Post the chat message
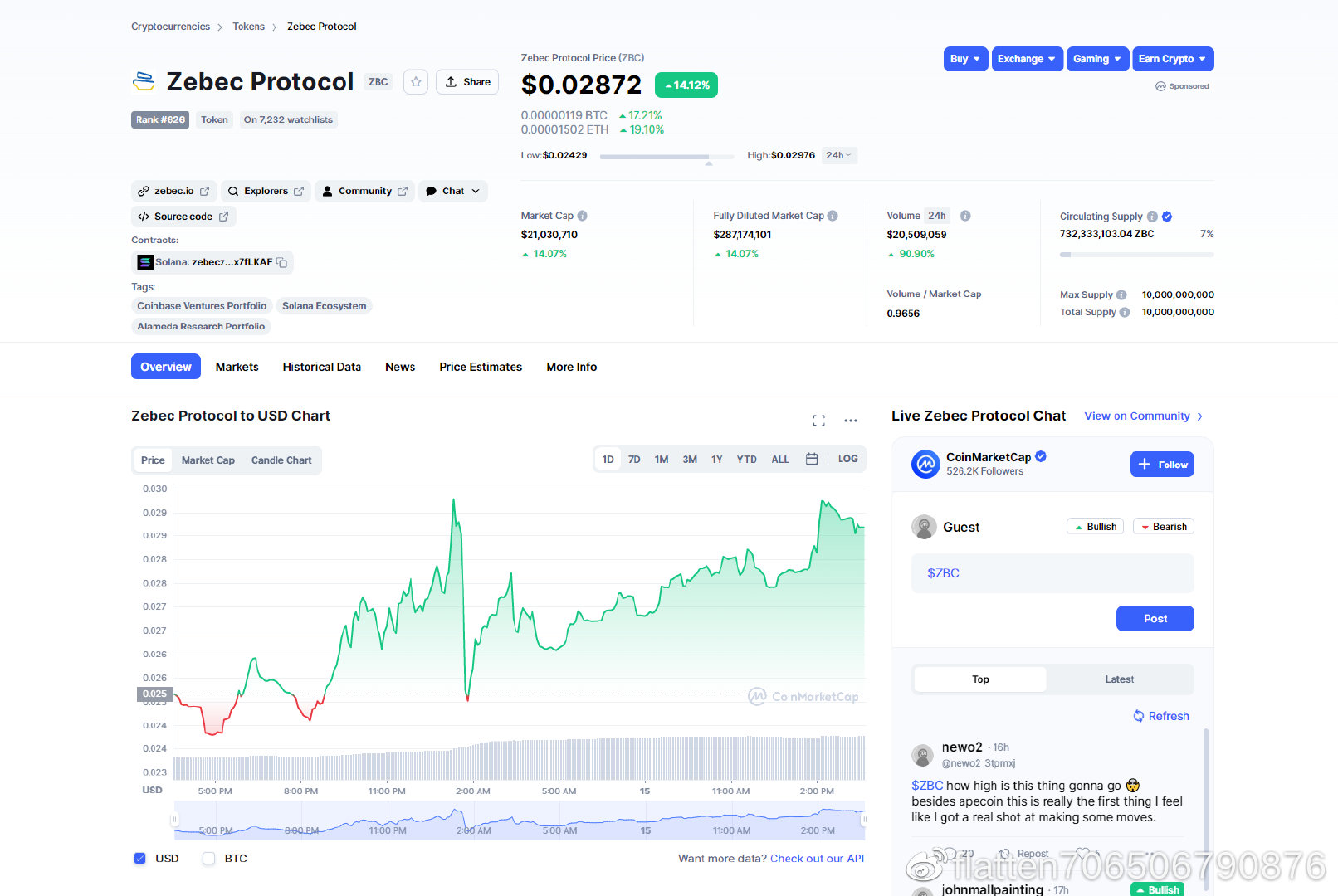This screenshot has height=896, width=1338. pos(1155,619)
